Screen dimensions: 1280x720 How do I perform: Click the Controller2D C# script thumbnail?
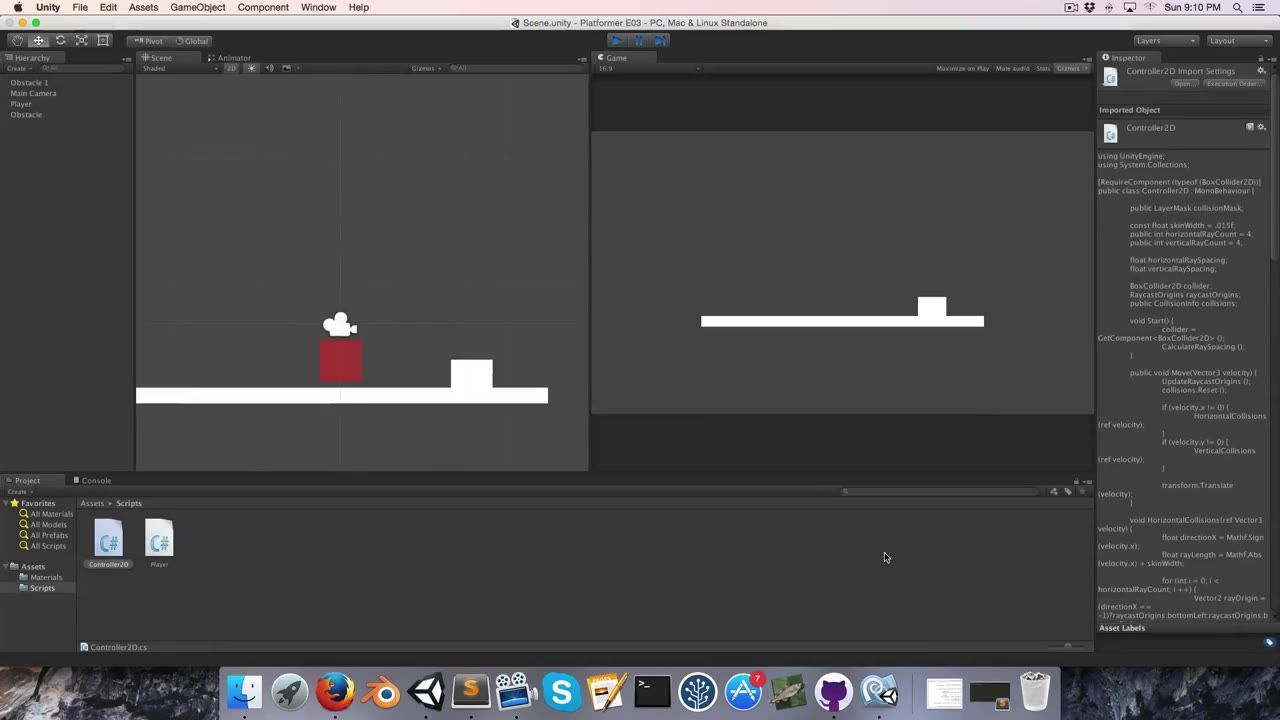tap(108, 538)
